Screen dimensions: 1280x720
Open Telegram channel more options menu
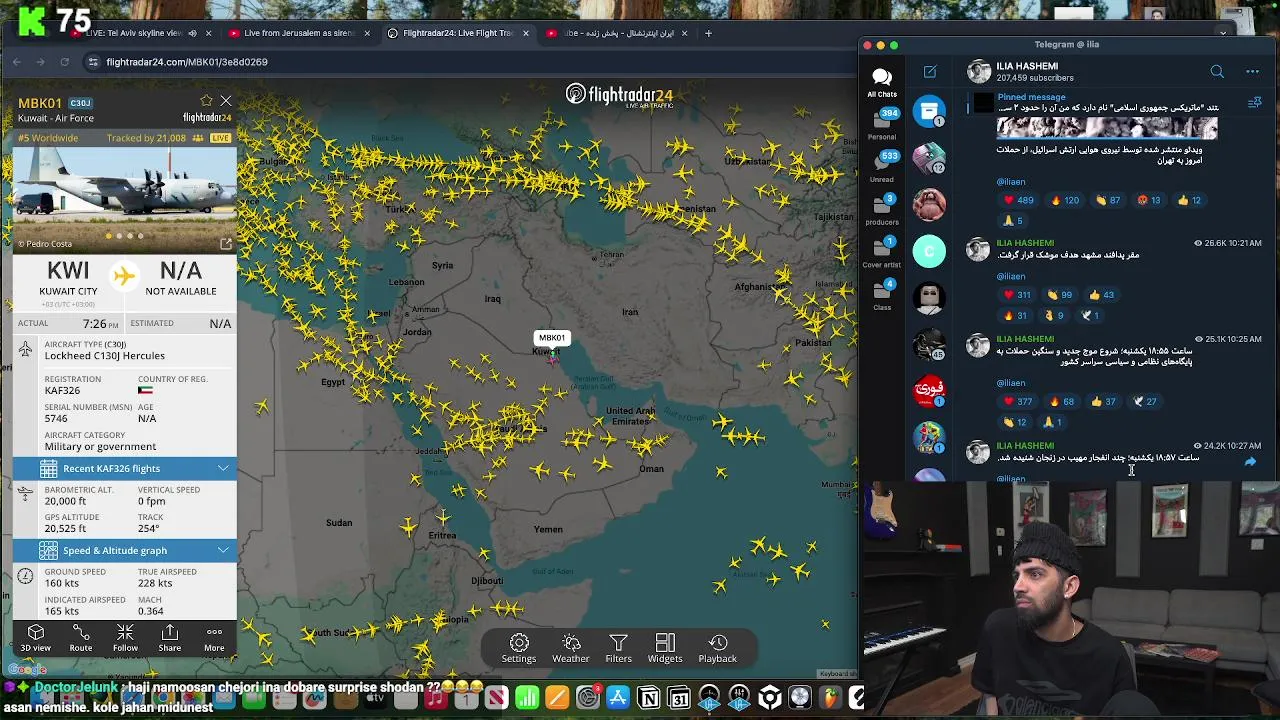pyautogui.click(x=1252, y=72)
